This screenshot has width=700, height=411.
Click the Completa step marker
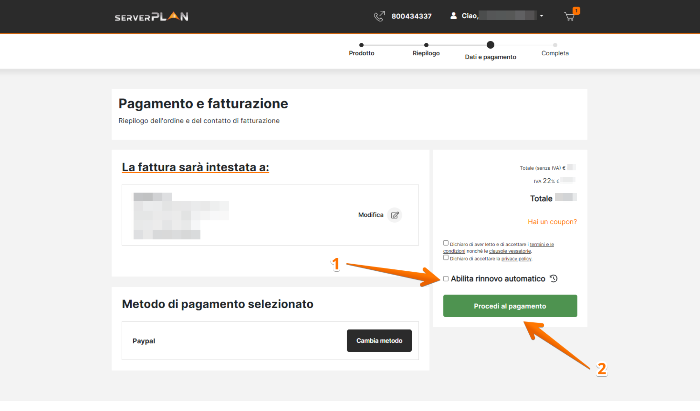[x=555, y=45]
